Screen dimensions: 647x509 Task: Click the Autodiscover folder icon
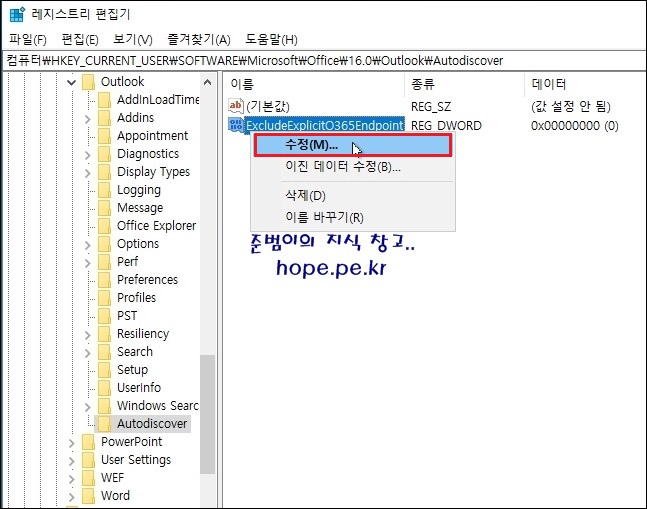[104, 424]
